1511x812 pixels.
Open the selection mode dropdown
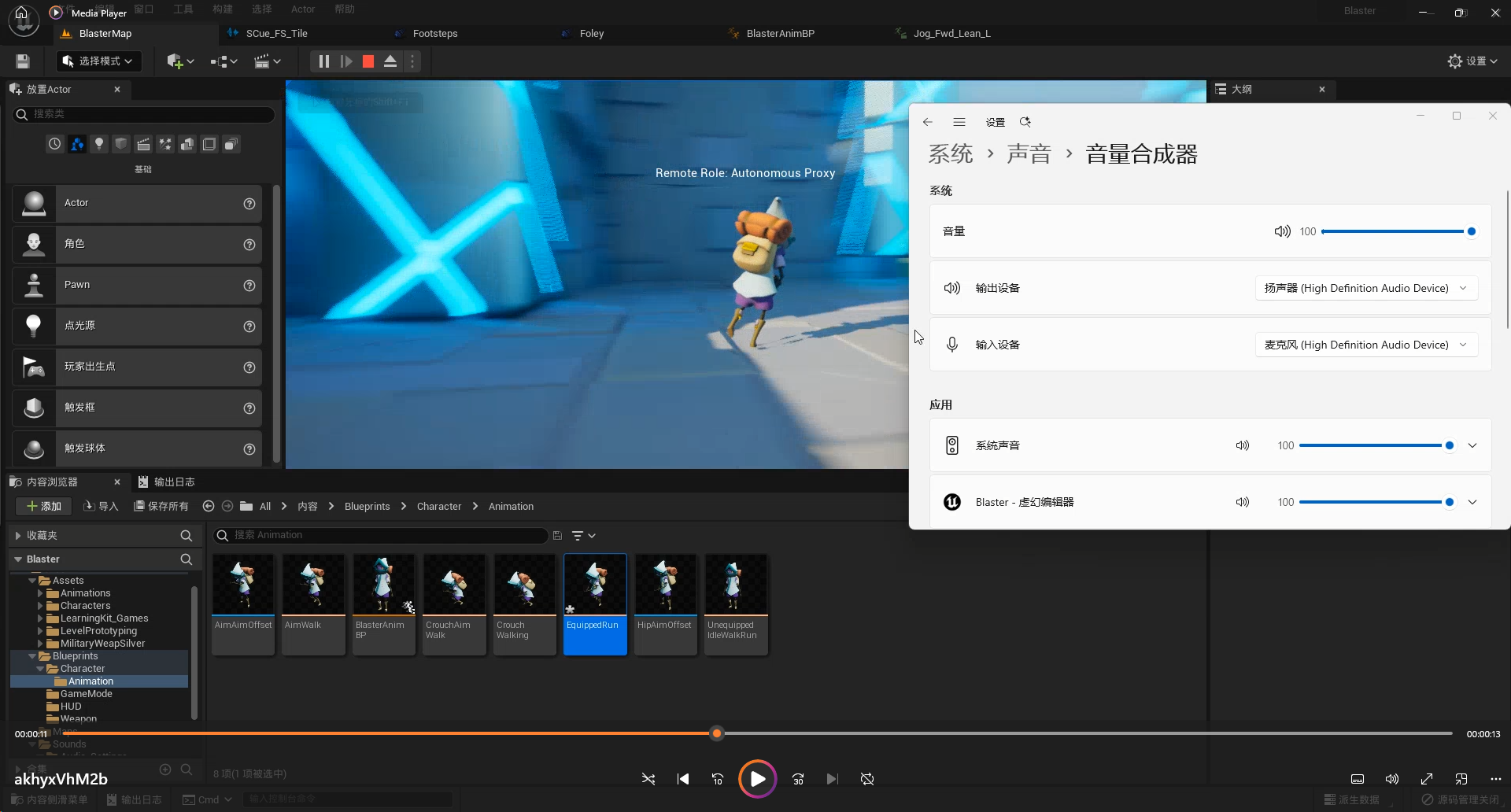98,61
